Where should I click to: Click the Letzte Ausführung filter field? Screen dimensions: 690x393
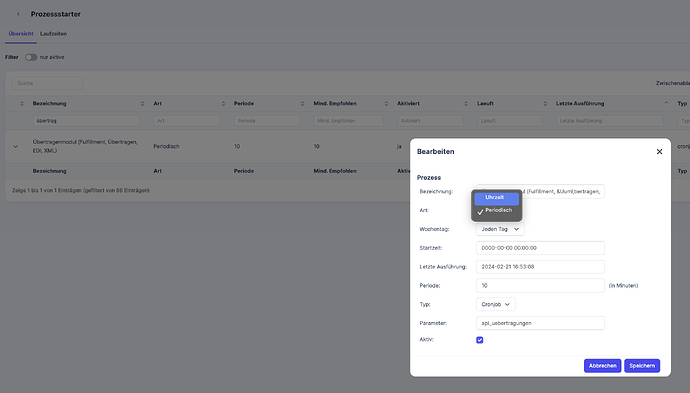(x=609, y=121)
